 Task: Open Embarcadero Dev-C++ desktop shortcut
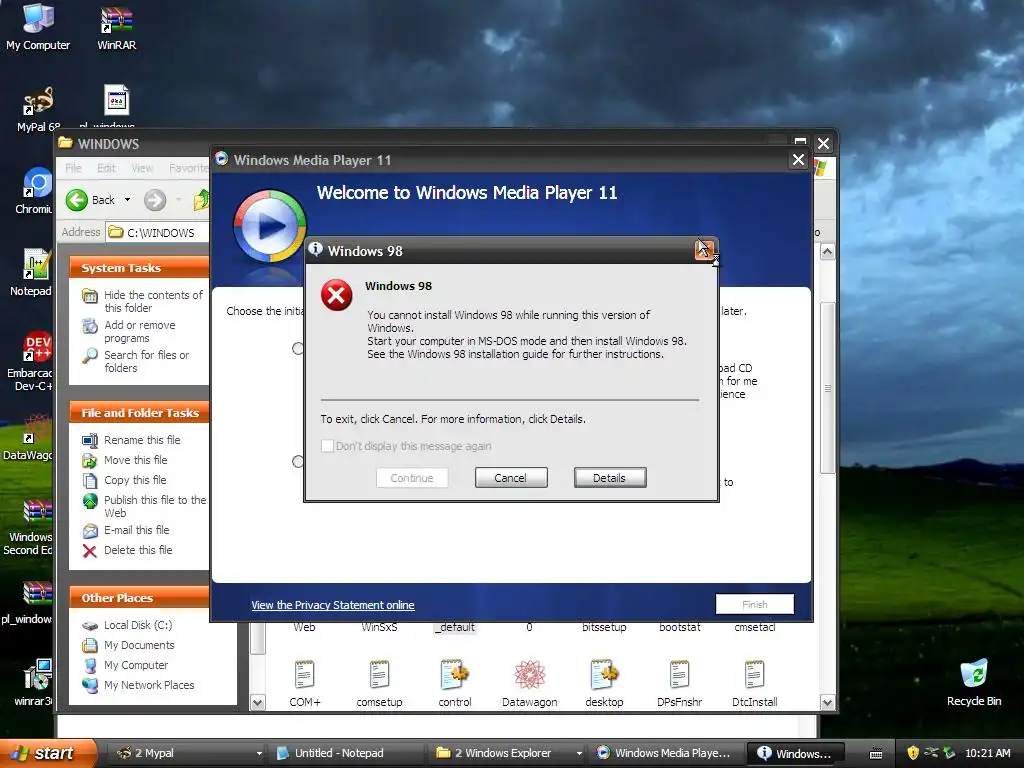tap(31, 360)
